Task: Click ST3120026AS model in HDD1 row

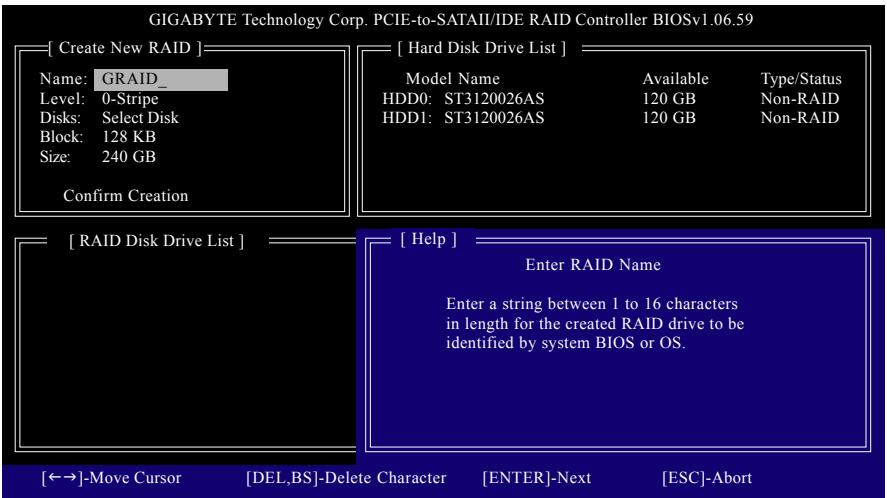Action: coord(494,118)
